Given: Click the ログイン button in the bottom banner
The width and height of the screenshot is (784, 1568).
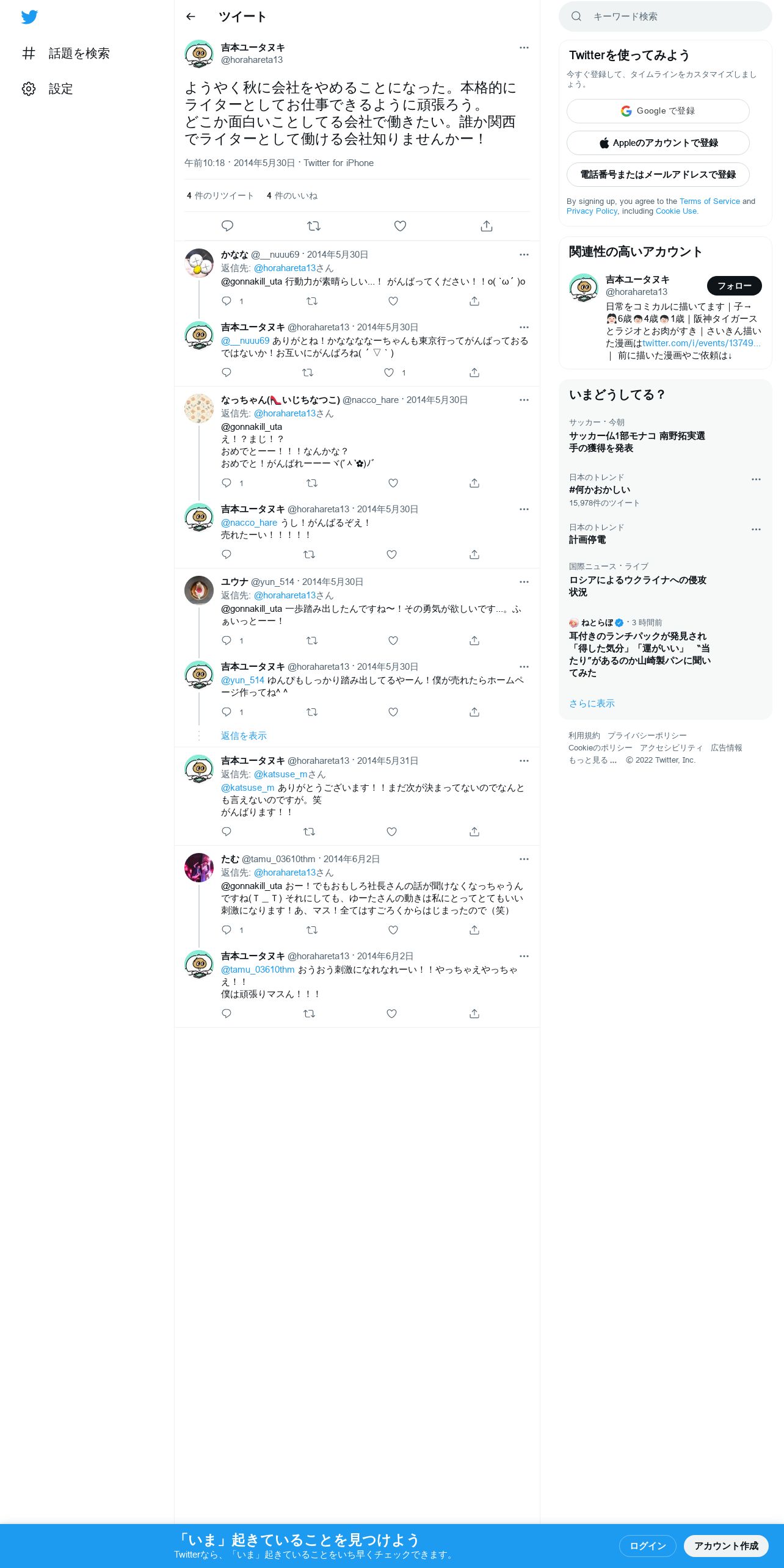Looking at the screenshot, I should pyautogui.click(x=648, y=1546).
